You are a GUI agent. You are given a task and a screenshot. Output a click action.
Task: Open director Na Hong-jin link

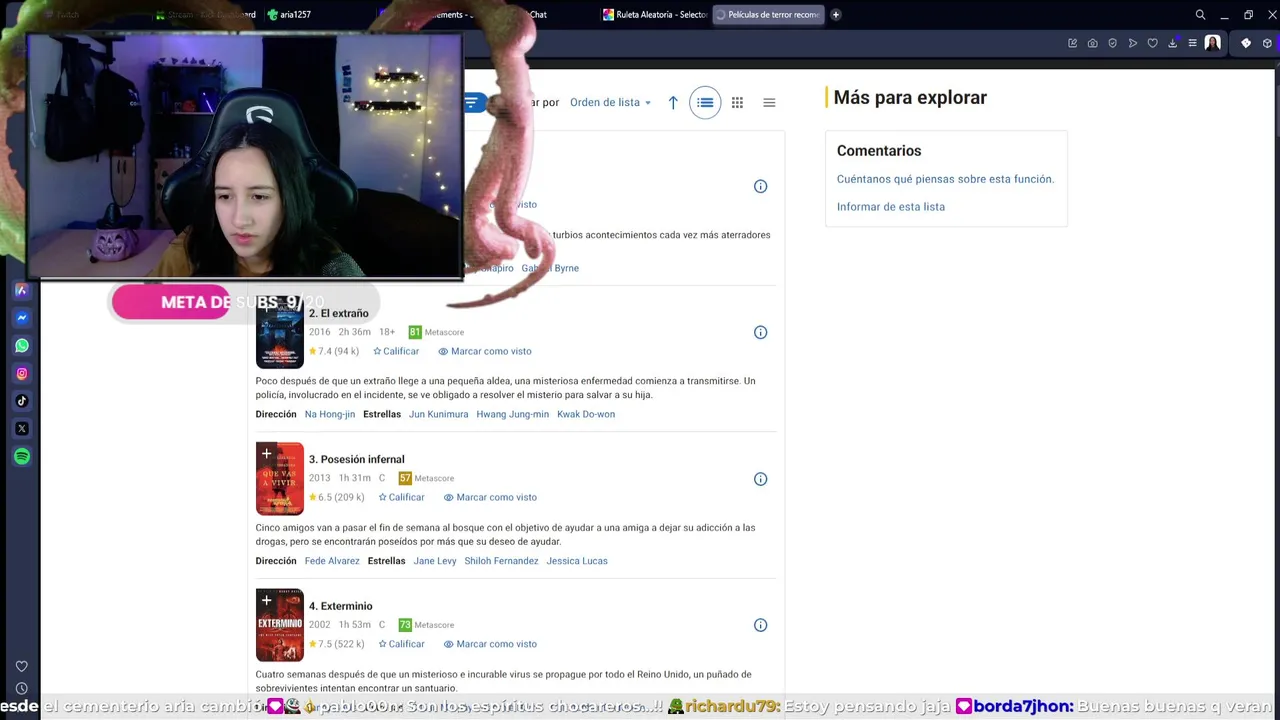(330, 414)
